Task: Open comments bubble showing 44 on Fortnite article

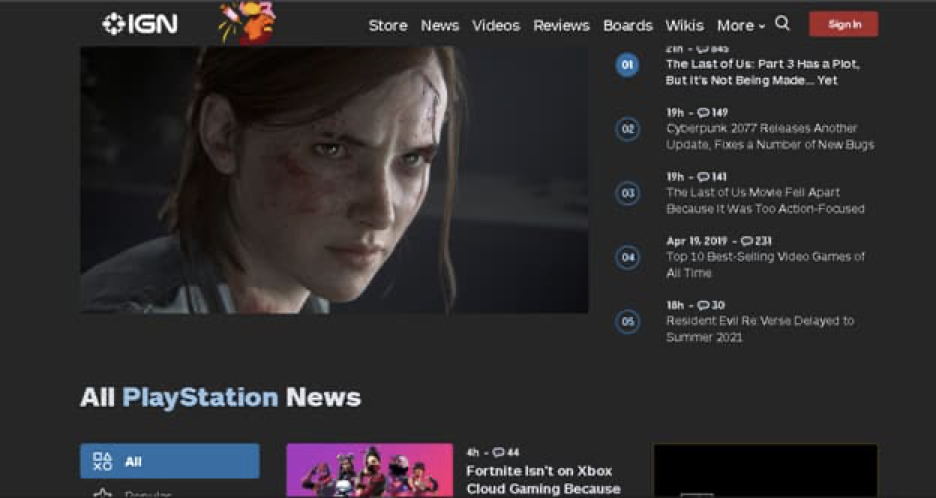Action: (506, 452)
